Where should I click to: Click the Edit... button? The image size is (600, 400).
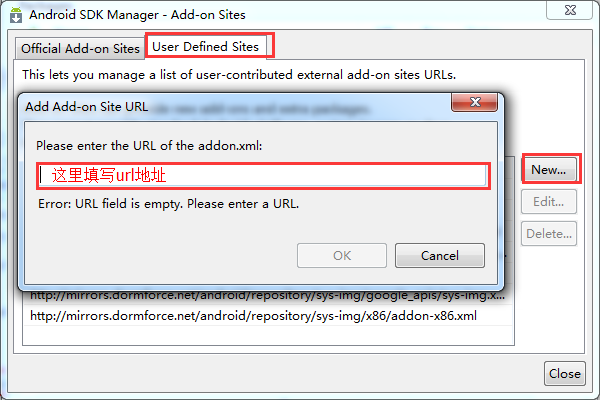coord(548,202)
